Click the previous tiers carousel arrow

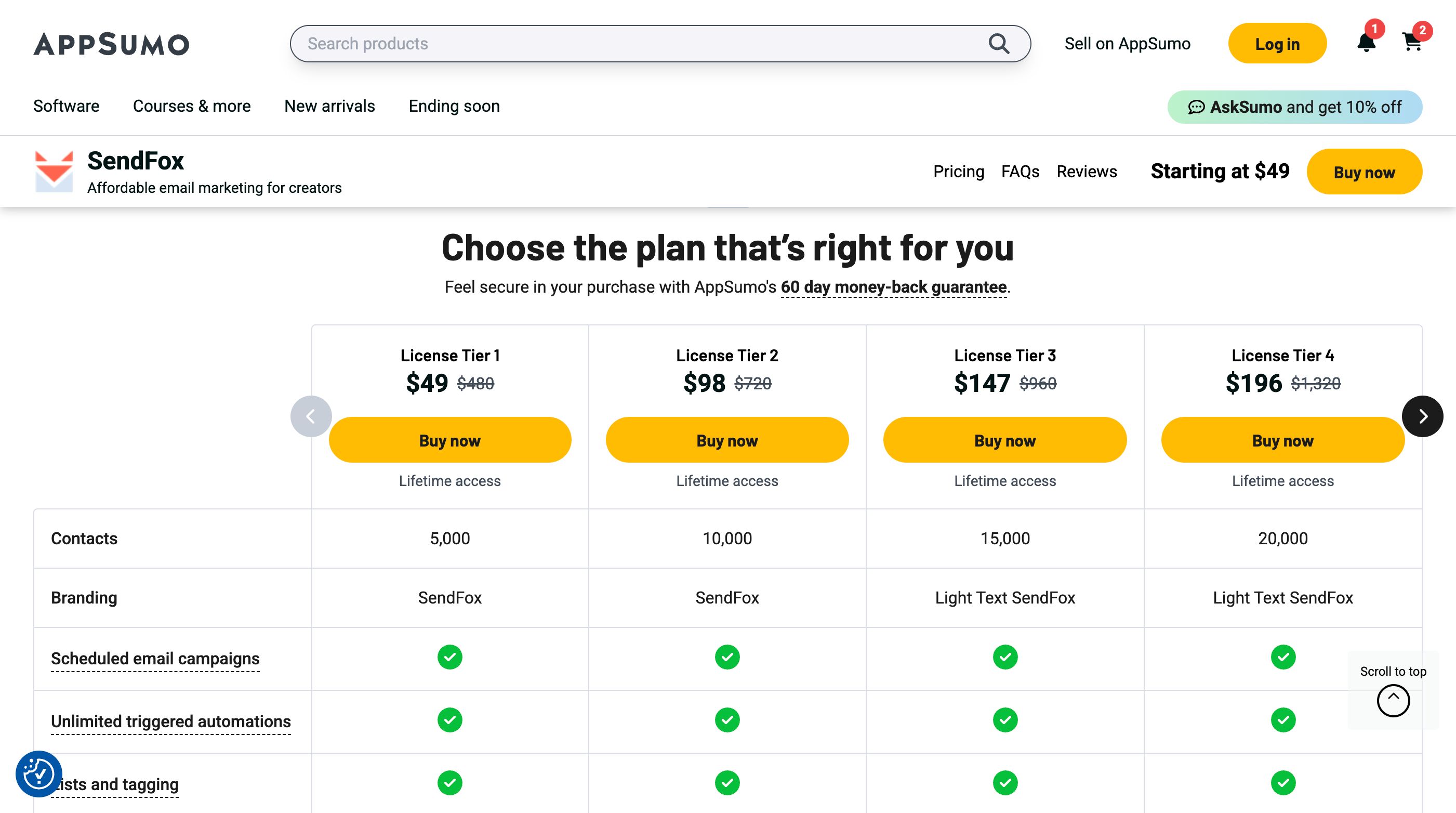click(x=310, y=417)
